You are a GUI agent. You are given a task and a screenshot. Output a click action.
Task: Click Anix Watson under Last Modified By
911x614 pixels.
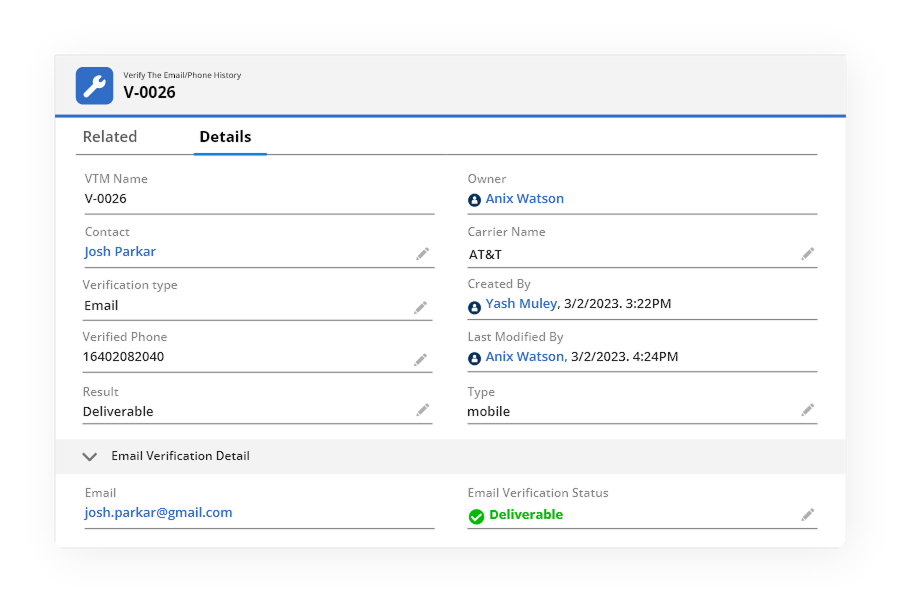pyautogui.click(x=524, y=357)
